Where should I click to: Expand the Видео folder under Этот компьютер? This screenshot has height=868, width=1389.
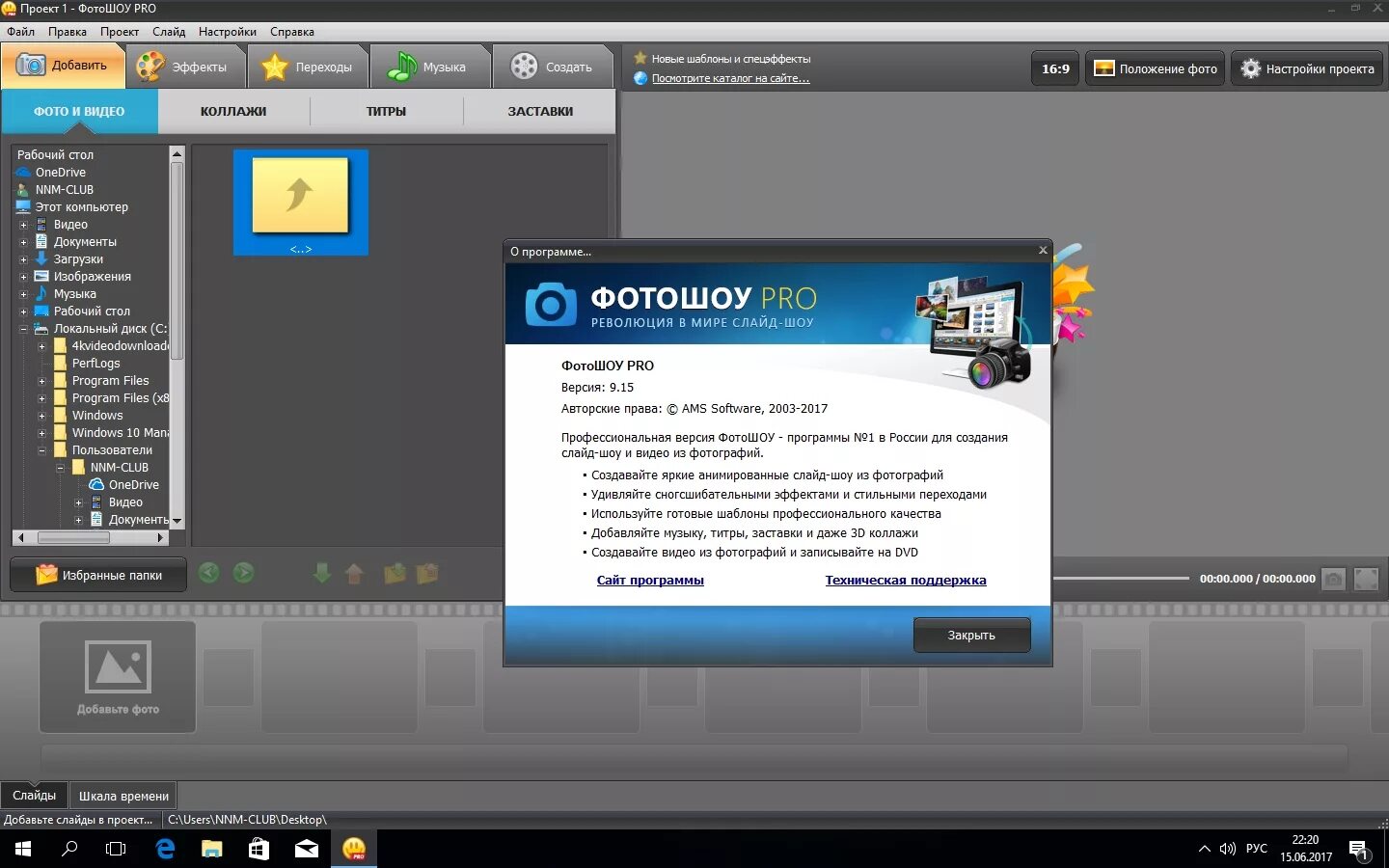click(23, 225)
